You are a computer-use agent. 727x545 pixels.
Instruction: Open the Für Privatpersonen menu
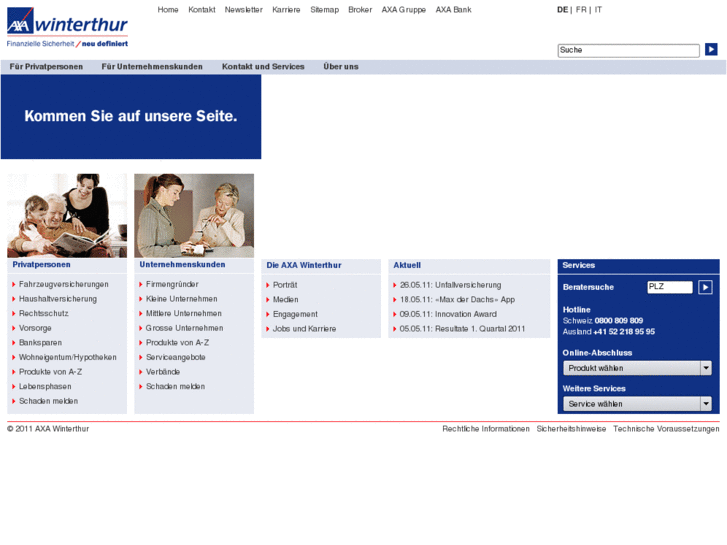[x=46, y=67]
